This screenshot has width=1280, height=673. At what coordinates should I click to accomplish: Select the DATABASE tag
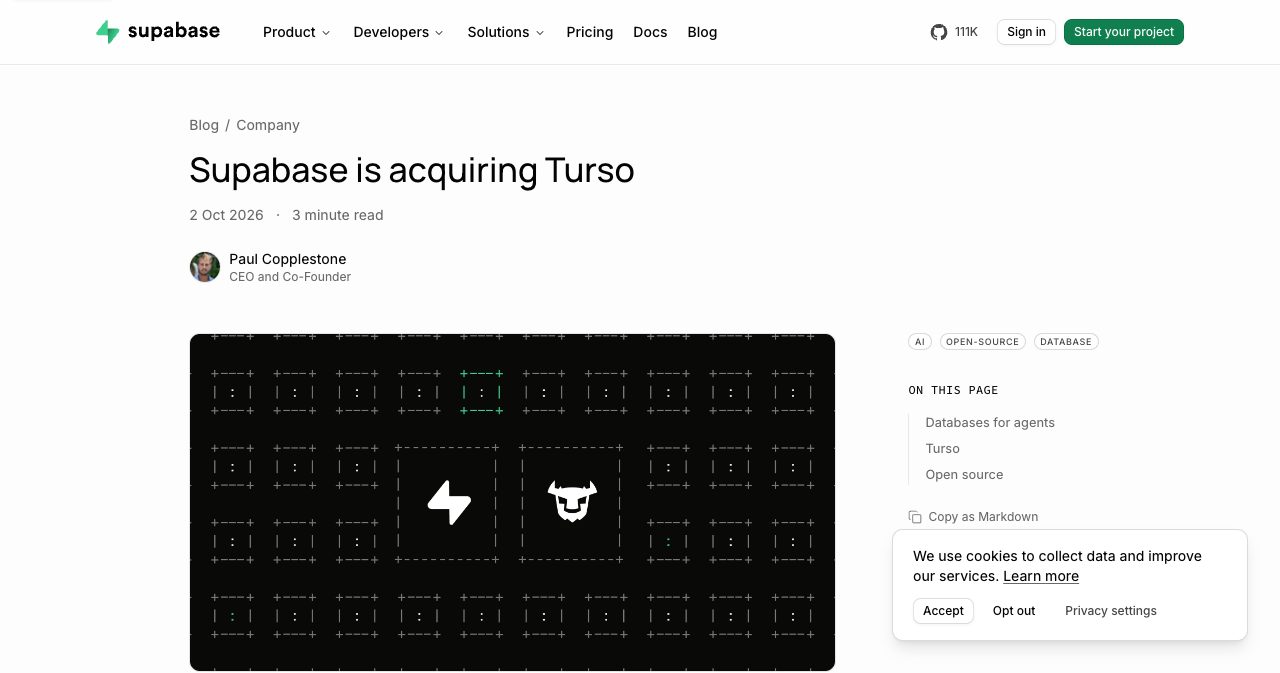click(1066, 342)
